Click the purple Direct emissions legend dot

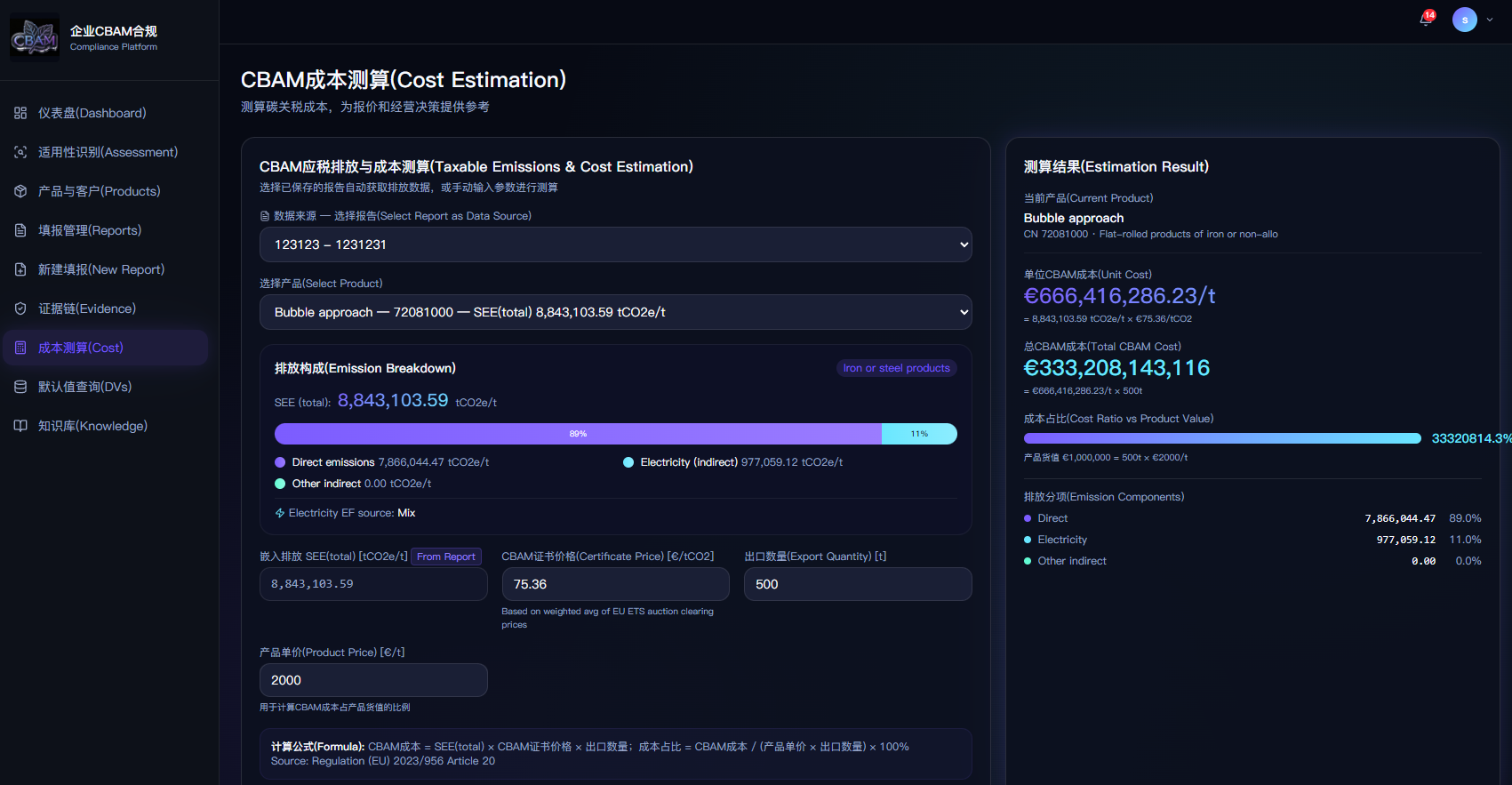click(280, 462)
